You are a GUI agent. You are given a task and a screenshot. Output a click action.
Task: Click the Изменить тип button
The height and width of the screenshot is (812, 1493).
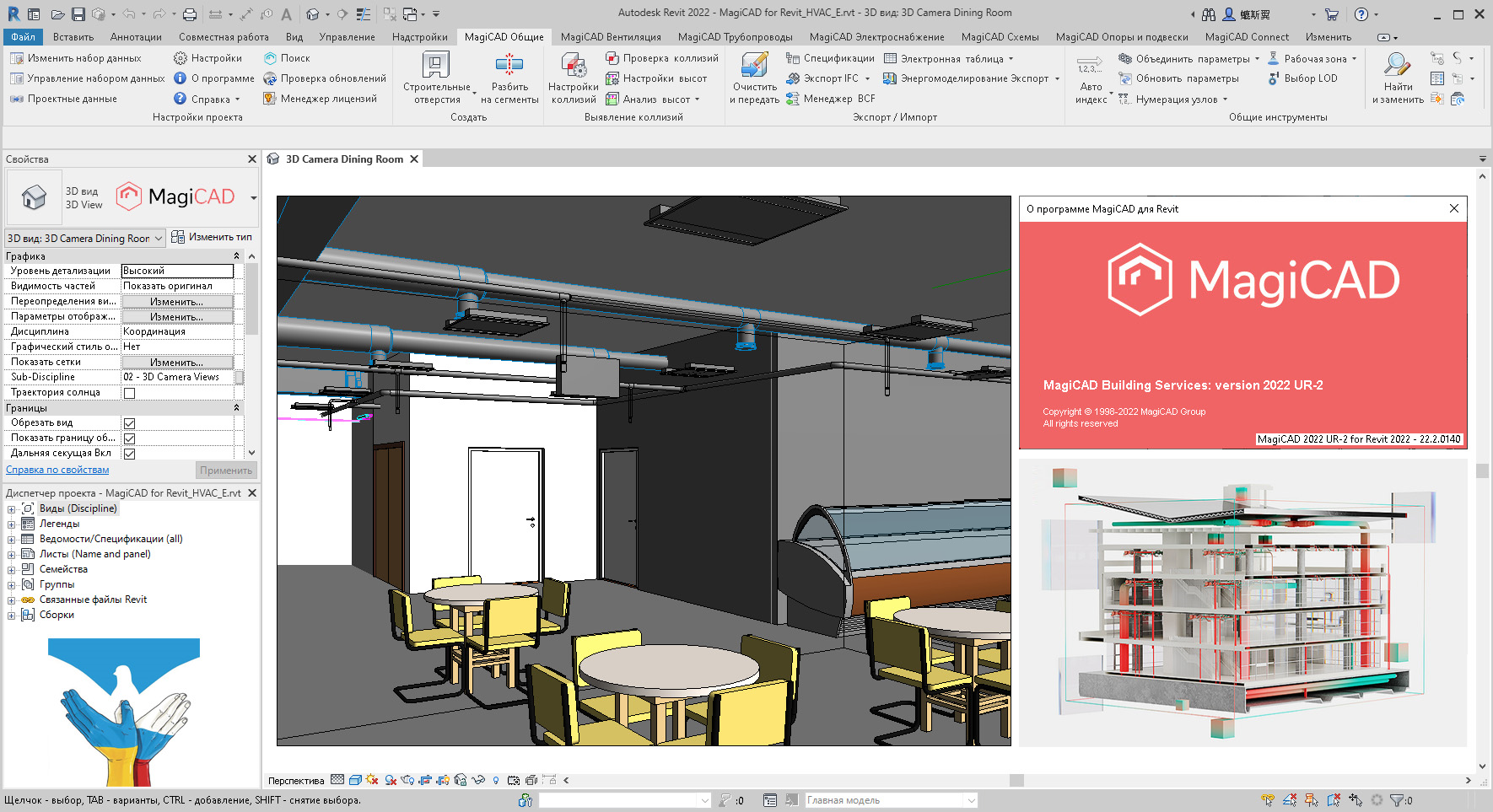pos(212,237)
